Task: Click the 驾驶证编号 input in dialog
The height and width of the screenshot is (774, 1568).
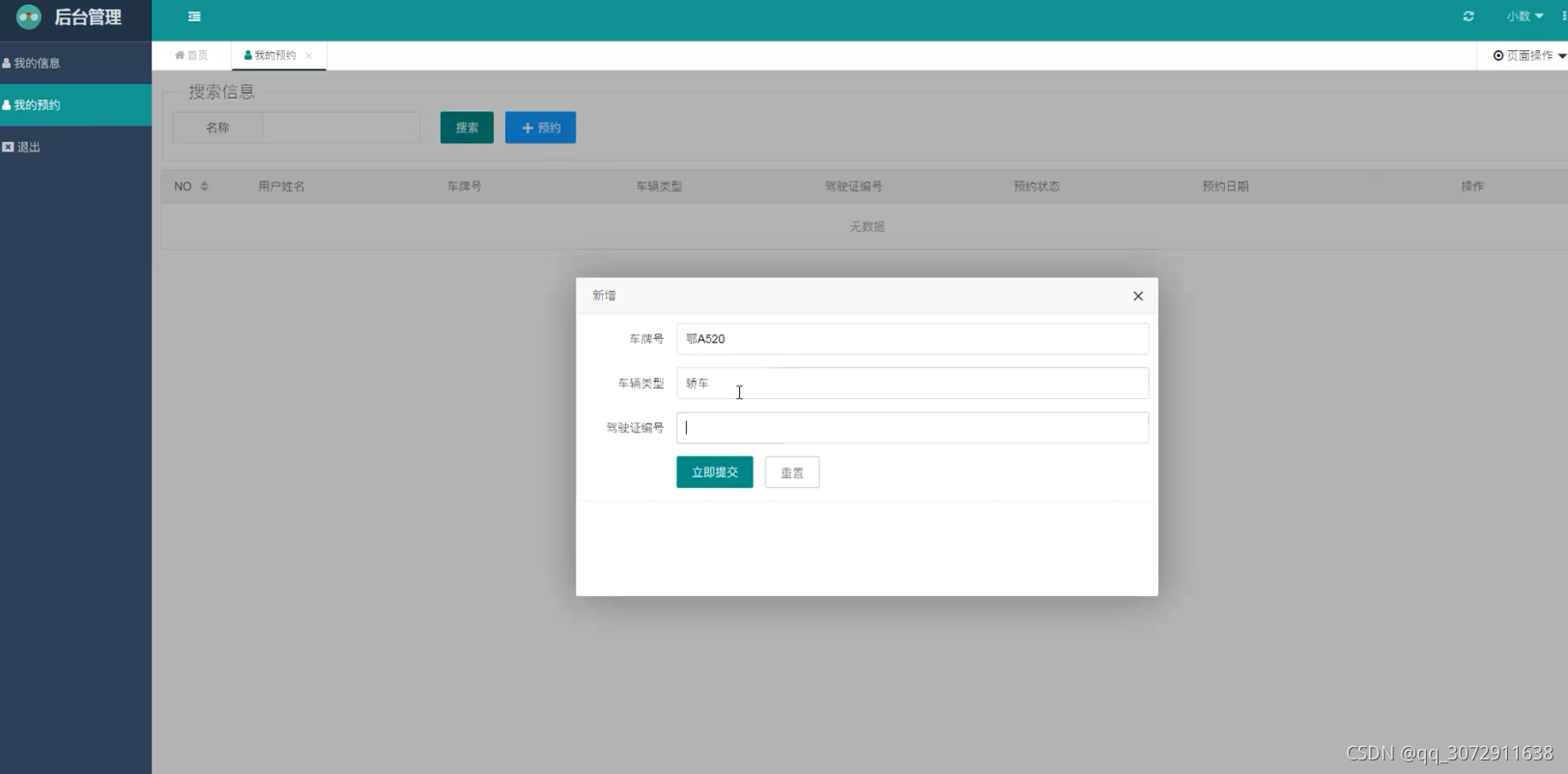Action: [912, 428]
